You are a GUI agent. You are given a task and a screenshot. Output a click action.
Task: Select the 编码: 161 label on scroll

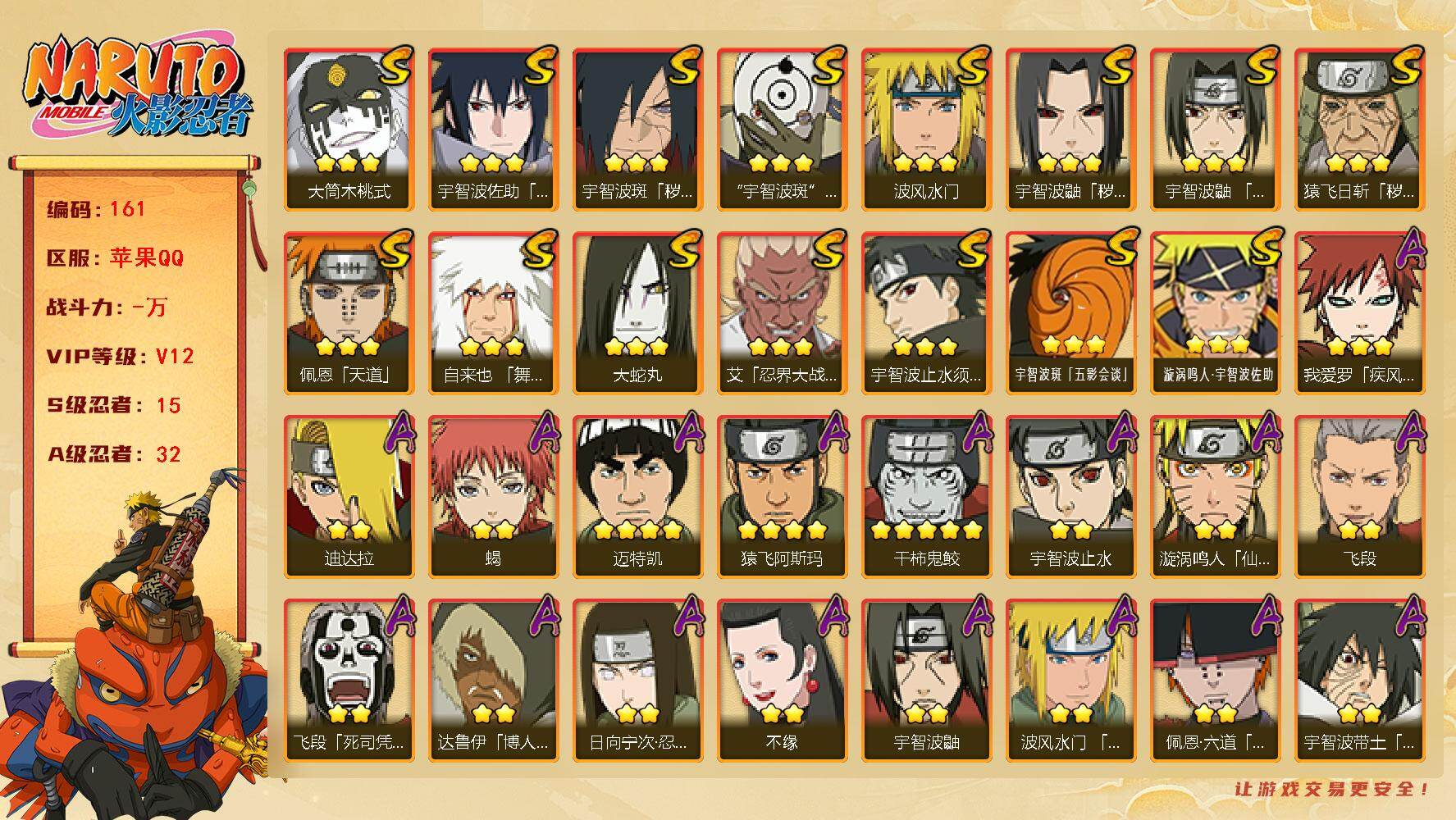click(x=96, y=209)
